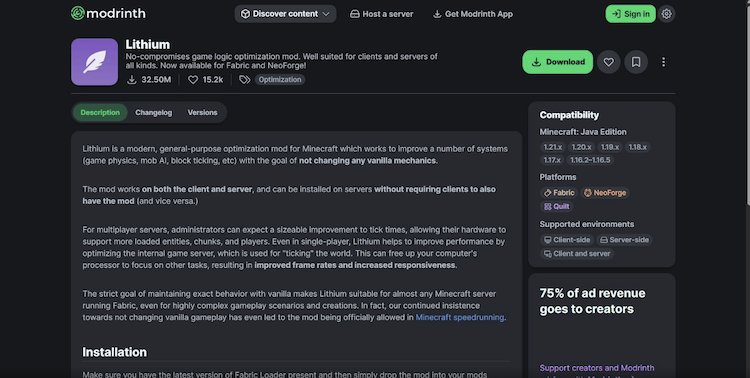Switch to the Changelog tab
This screenshot has height=378, width=750.
[154, 112]
